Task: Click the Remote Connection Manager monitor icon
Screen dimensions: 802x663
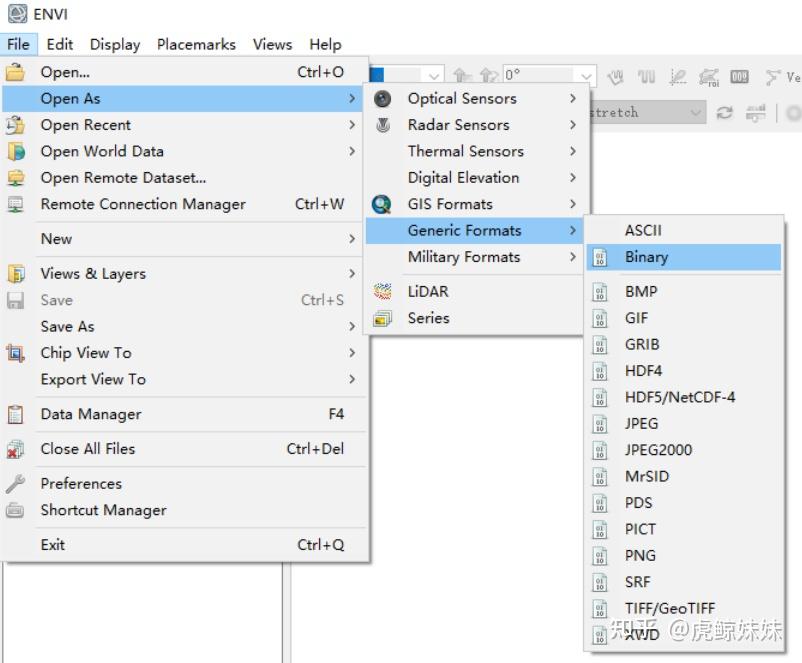Action: pyautogui.click(x=15, y=205)
